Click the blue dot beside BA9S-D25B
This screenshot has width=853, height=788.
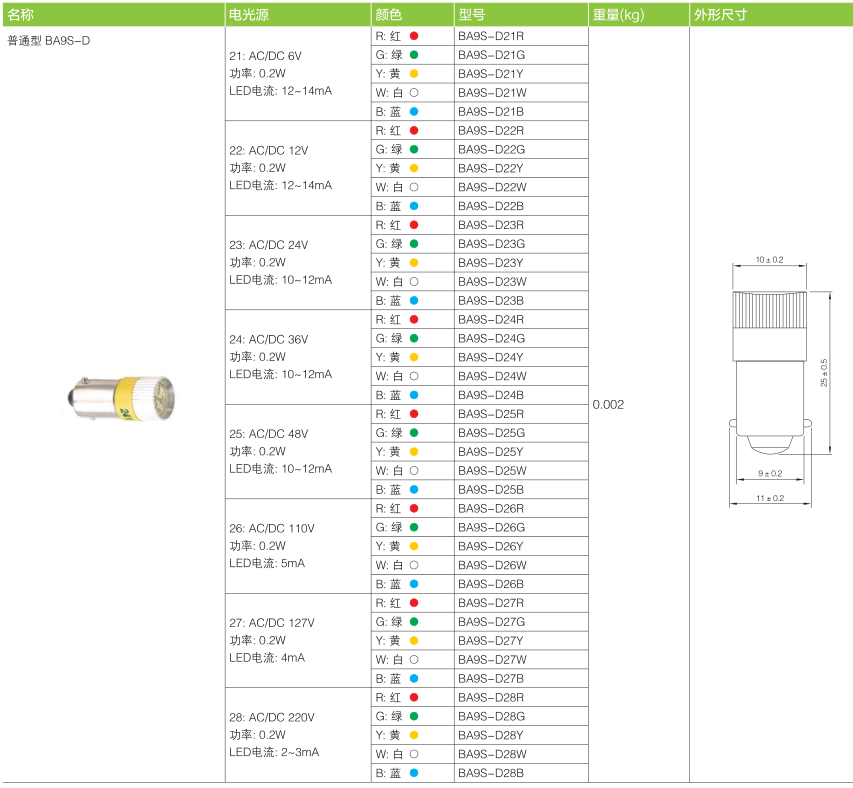pos(413,489)
